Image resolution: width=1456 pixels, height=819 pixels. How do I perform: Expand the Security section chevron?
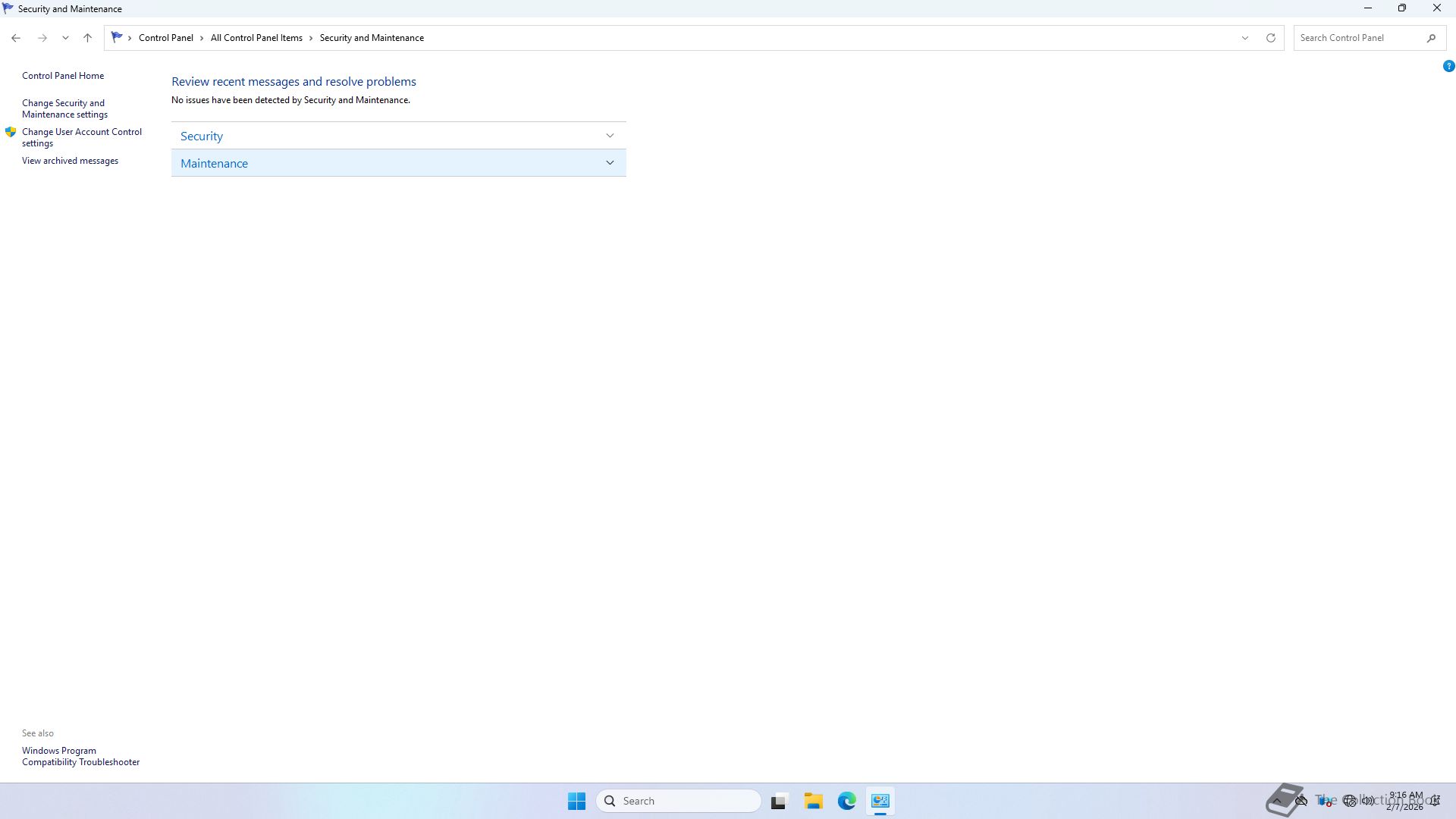click(610, 136)
